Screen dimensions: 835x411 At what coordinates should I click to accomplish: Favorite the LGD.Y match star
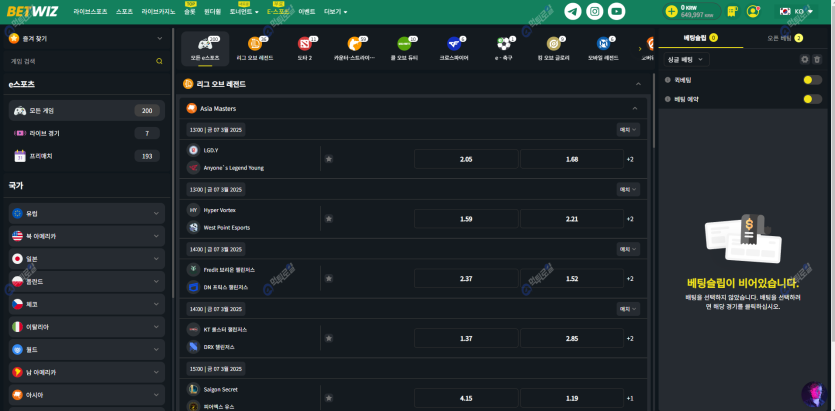329,159
